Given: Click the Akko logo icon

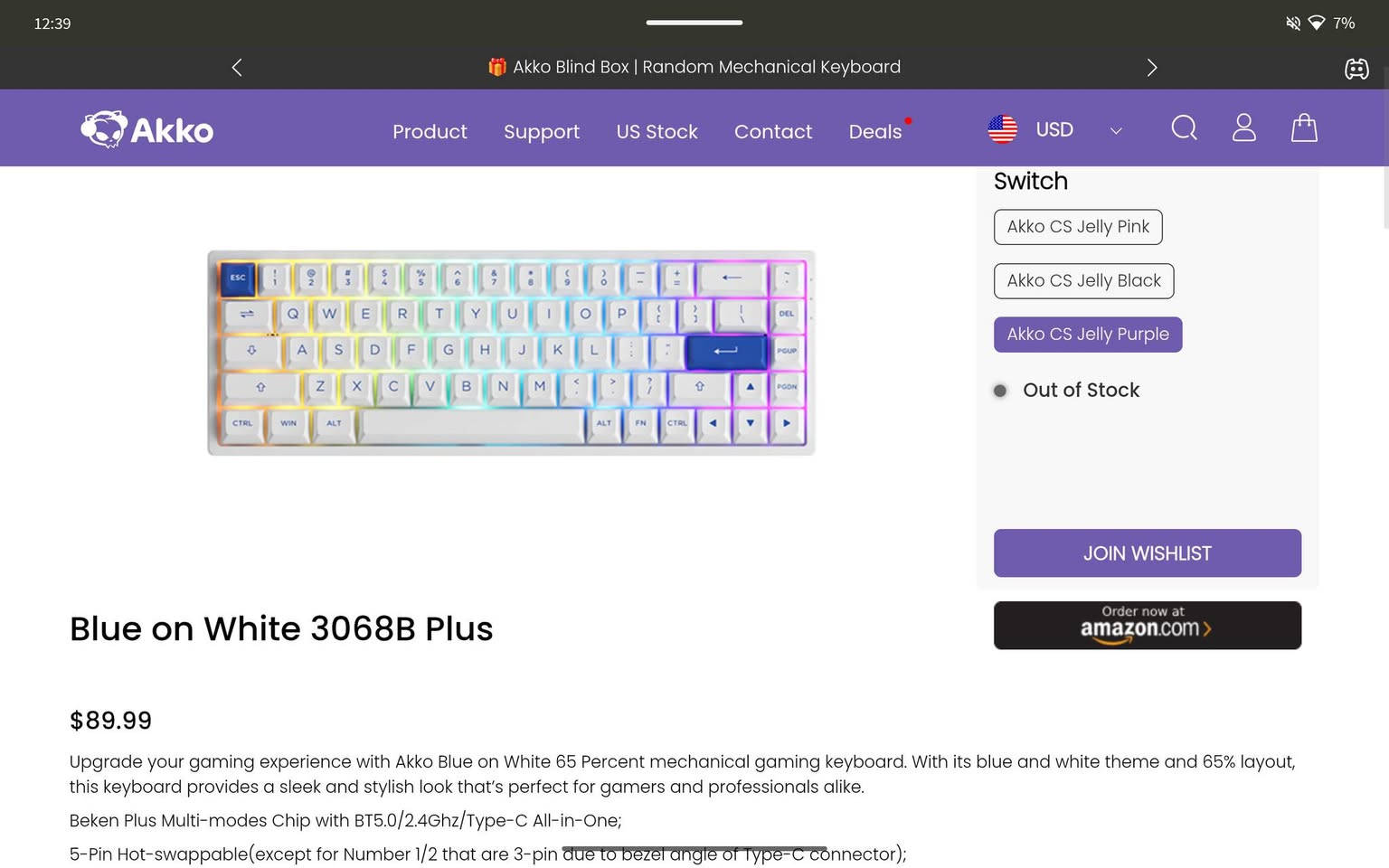Looking at the screenshot, I should 105,129.
